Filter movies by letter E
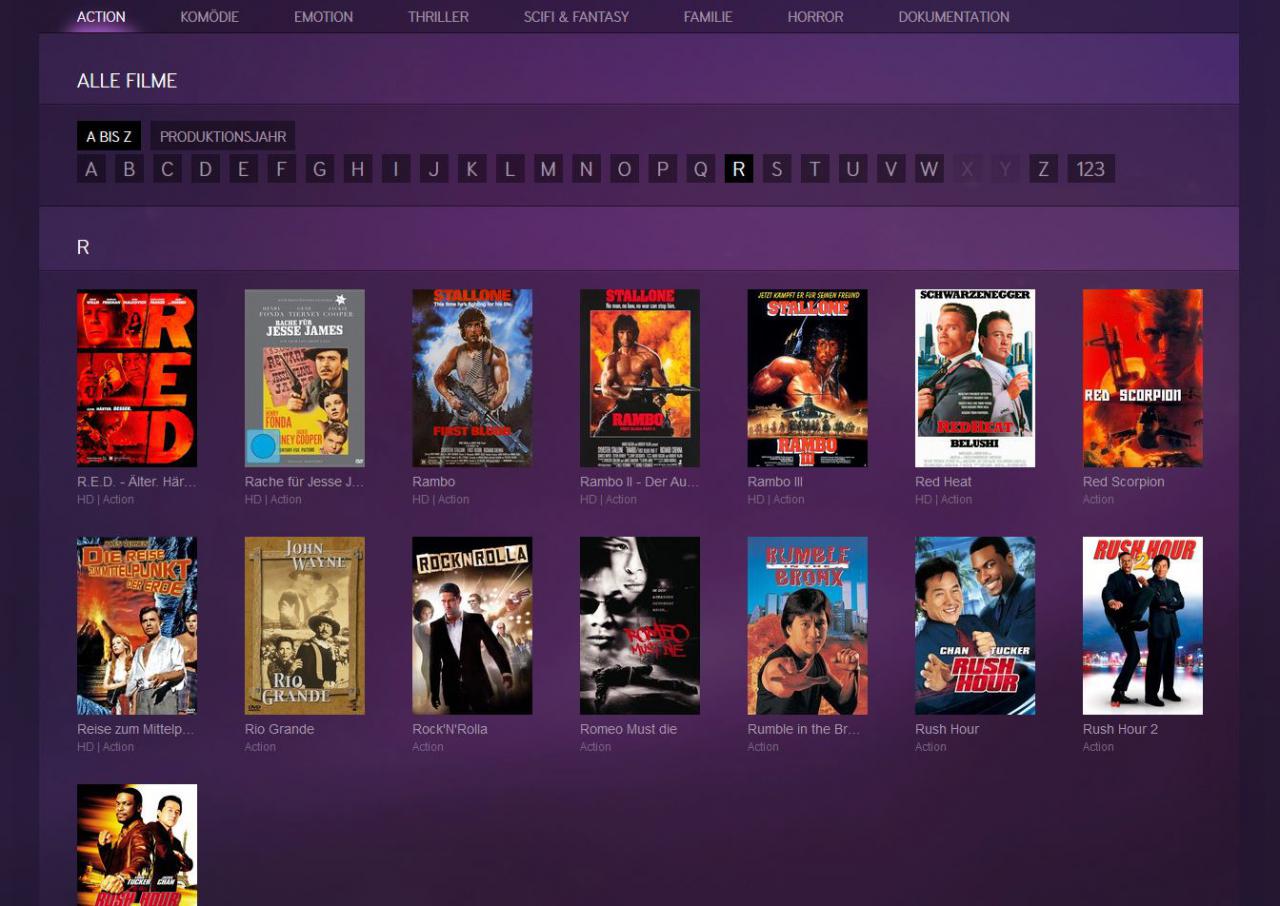The height and width of the screenshot is (906, 1280). (x=243, y=169)
